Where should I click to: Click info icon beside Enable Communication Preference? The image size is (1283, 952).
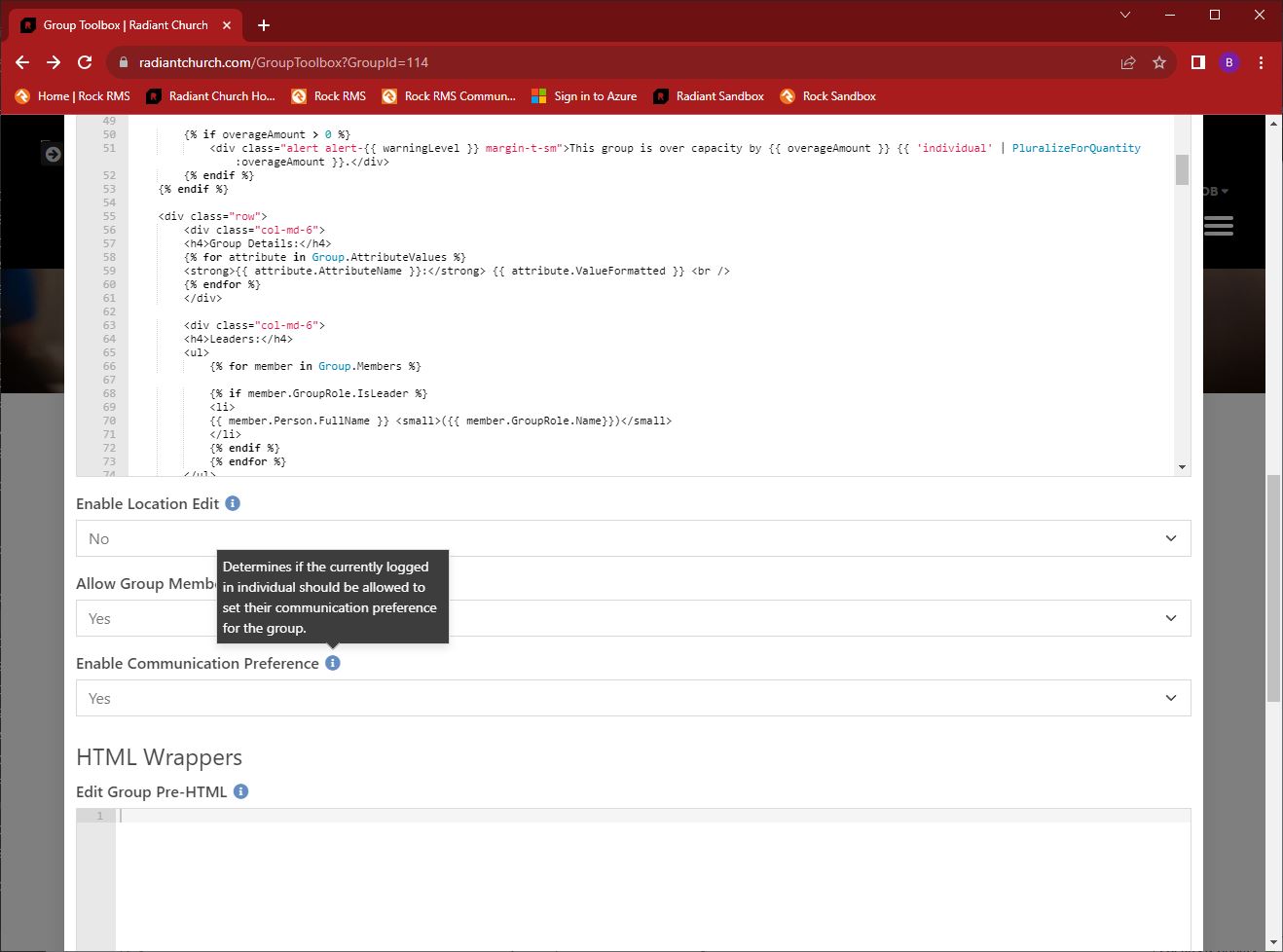[x=333, y=663]
